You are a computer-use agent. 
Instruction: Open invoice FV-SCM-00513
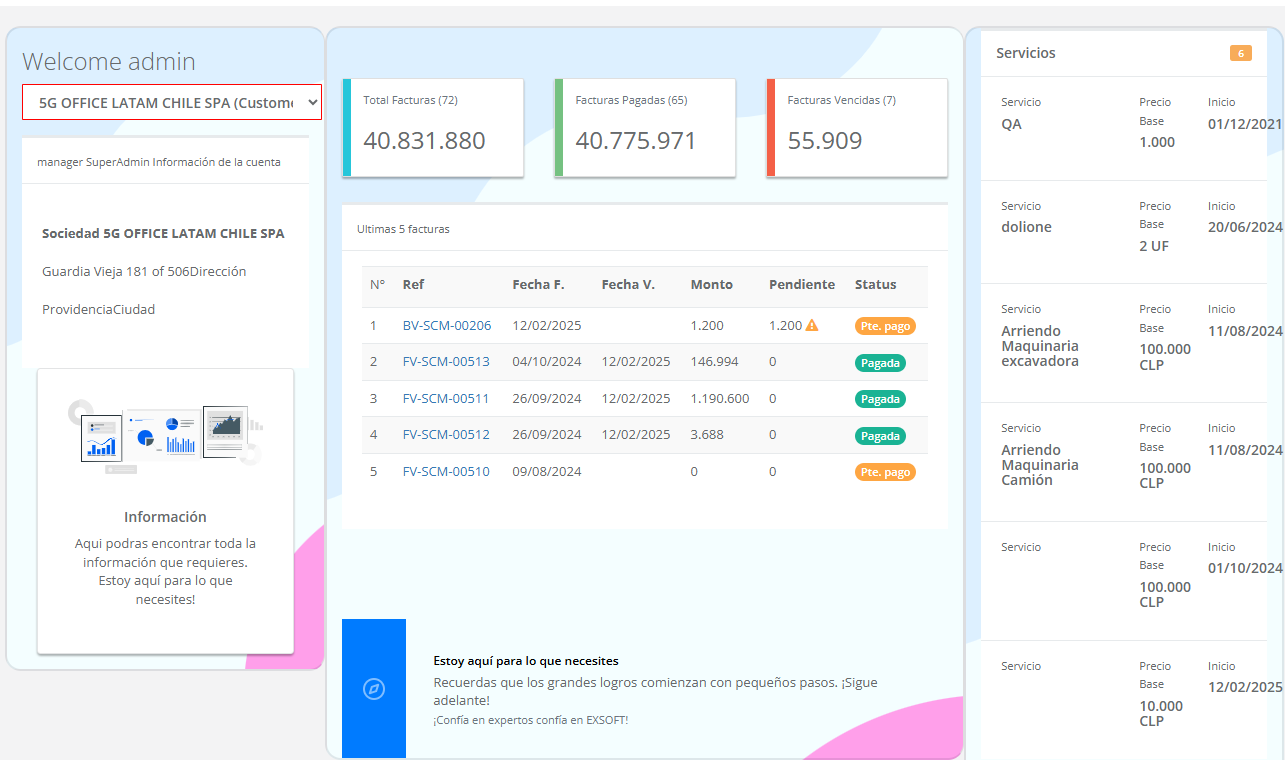coord(446,362)
